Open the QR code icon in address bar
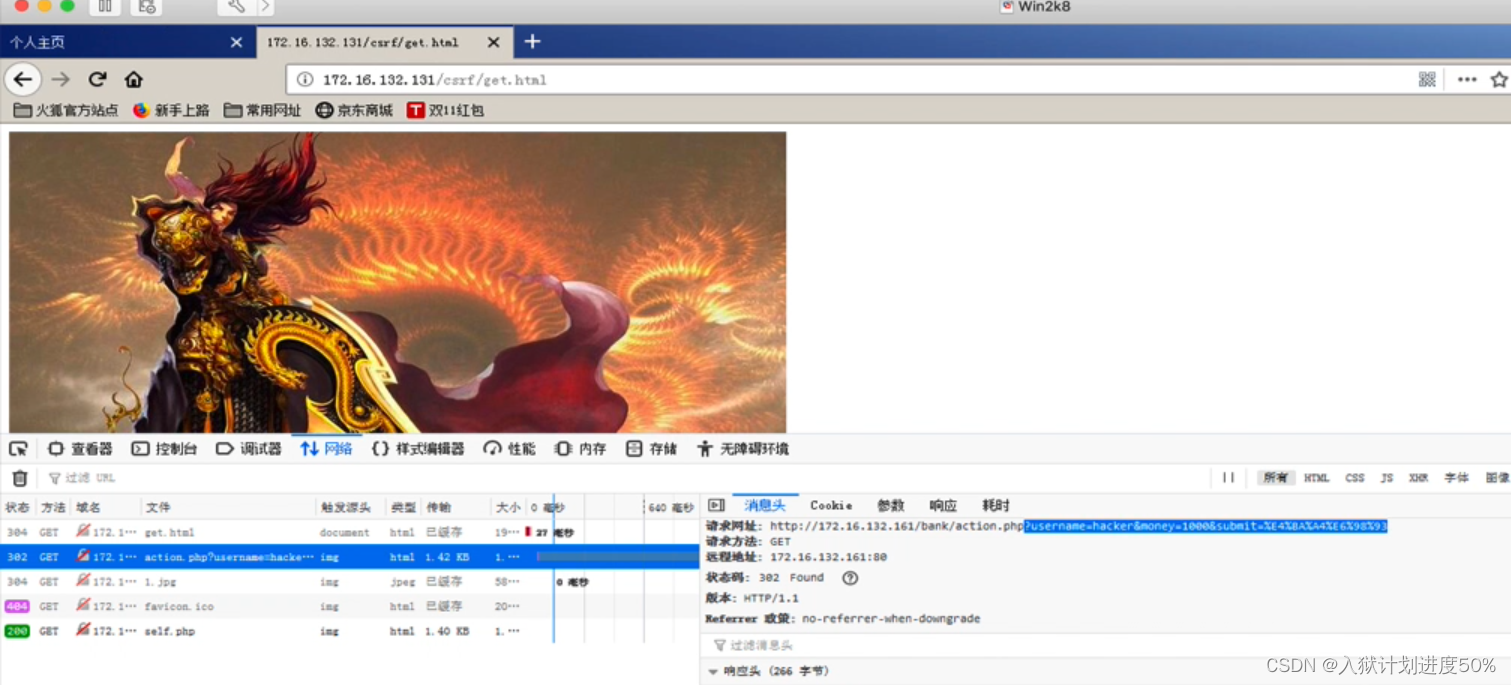 (1427, 79)
